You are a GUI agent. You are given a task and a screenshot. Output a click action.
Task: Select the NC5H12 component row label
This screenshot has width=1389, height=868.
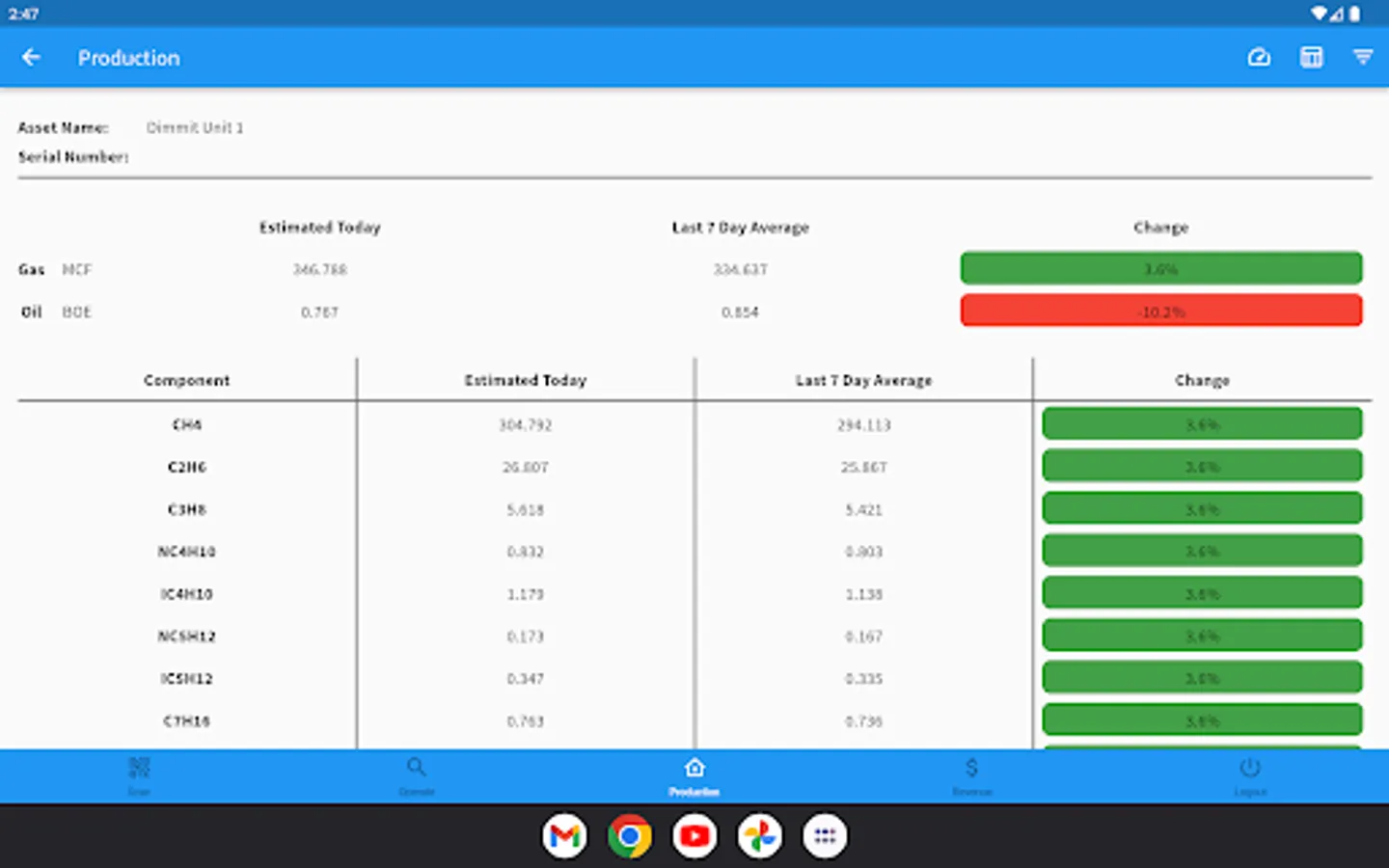click(187, 637)
